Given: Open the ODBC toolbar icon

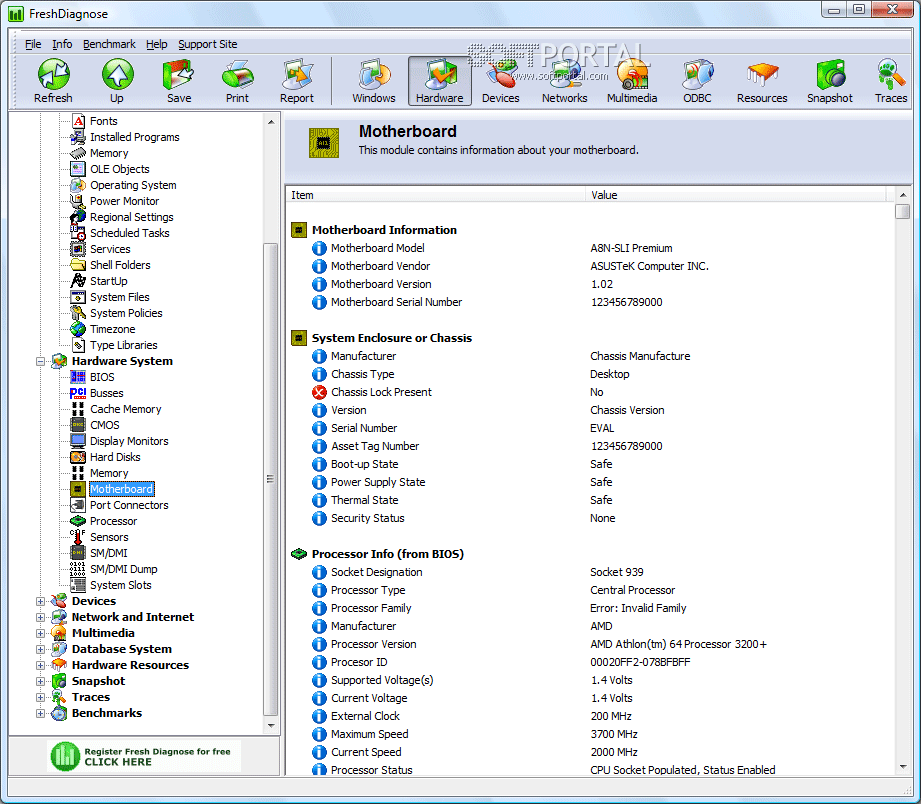Looking at the screenshot, I should pos(697,81).
